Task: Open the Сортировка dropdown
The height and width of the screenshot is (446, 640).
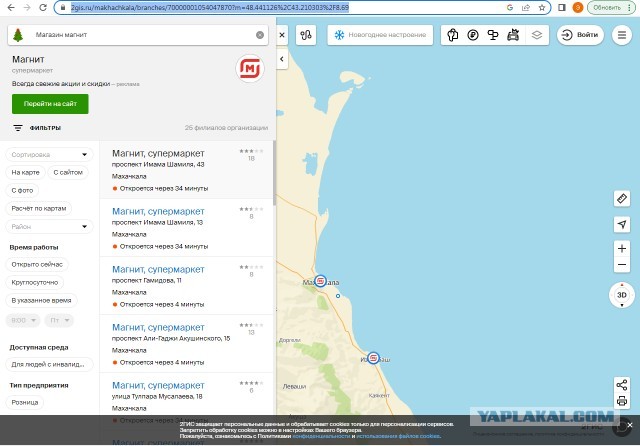Action: pos(49,155)
